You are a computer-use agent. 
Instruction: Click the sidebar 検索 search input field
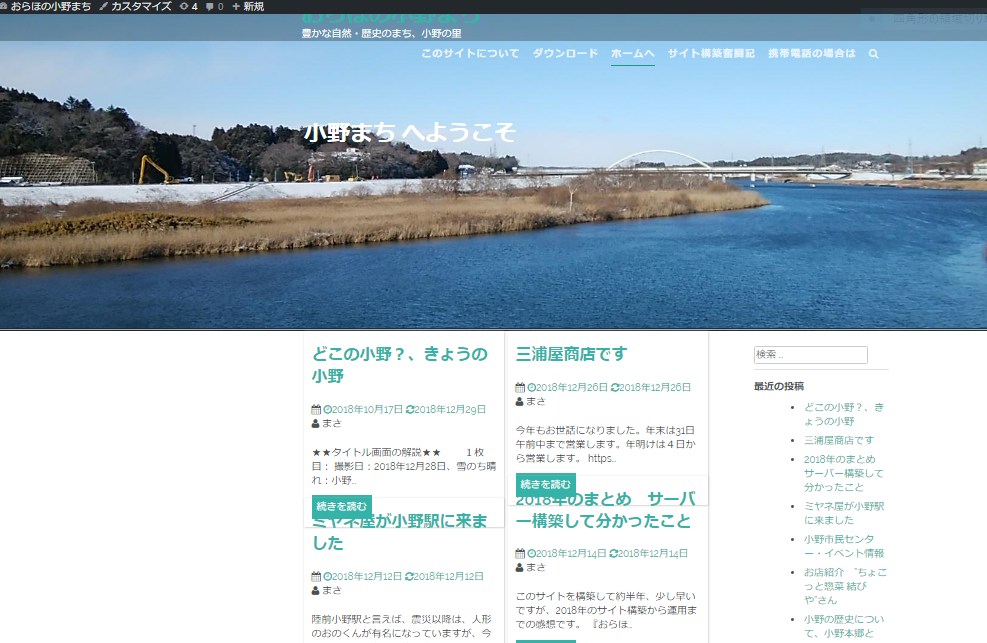point(809,355)
